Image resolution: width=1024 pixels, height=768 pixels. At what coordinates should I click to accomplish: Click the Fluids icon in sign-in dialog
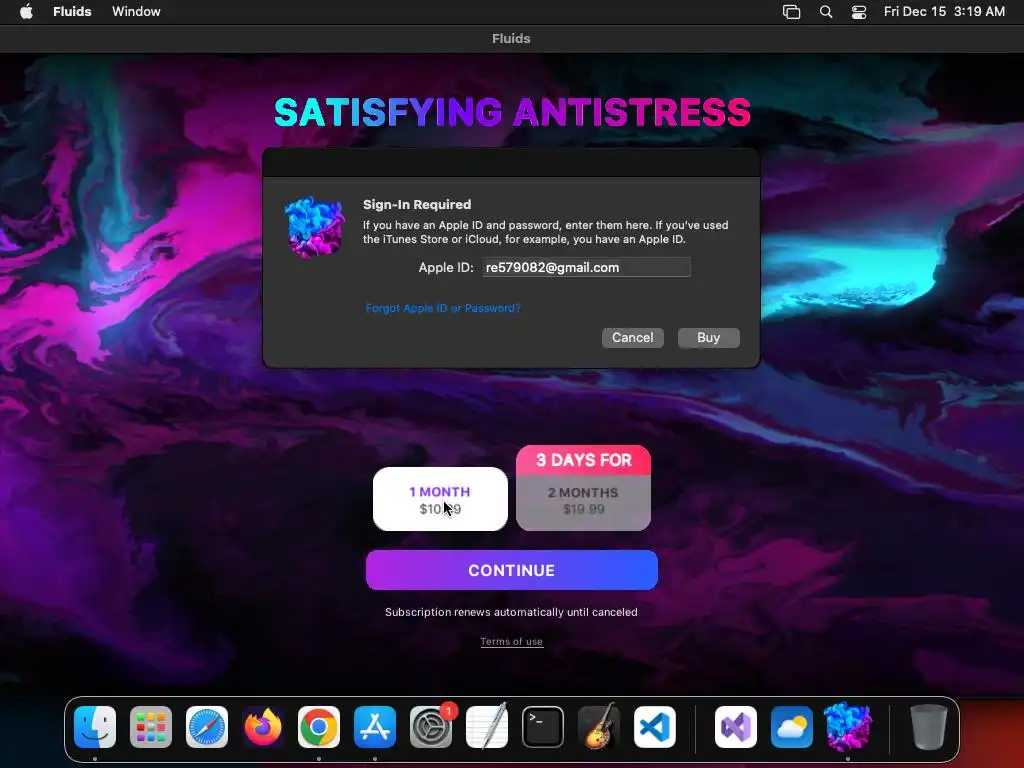[x=315, y=227]
